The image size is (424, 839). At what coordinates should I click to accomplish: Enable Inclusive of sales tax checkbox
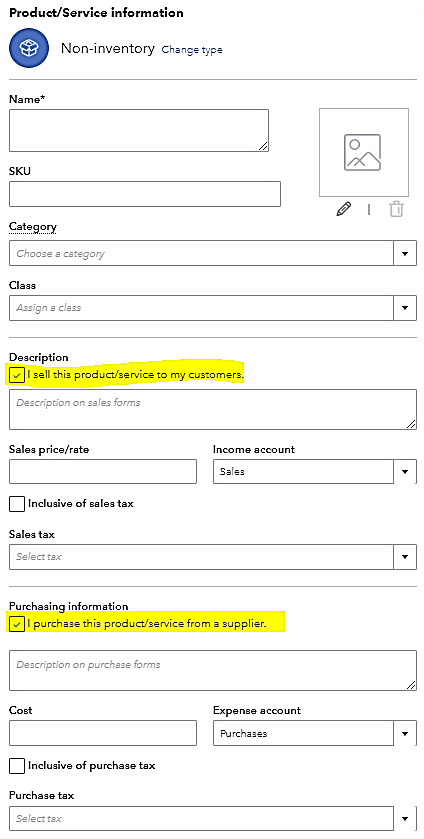(17, 504)
